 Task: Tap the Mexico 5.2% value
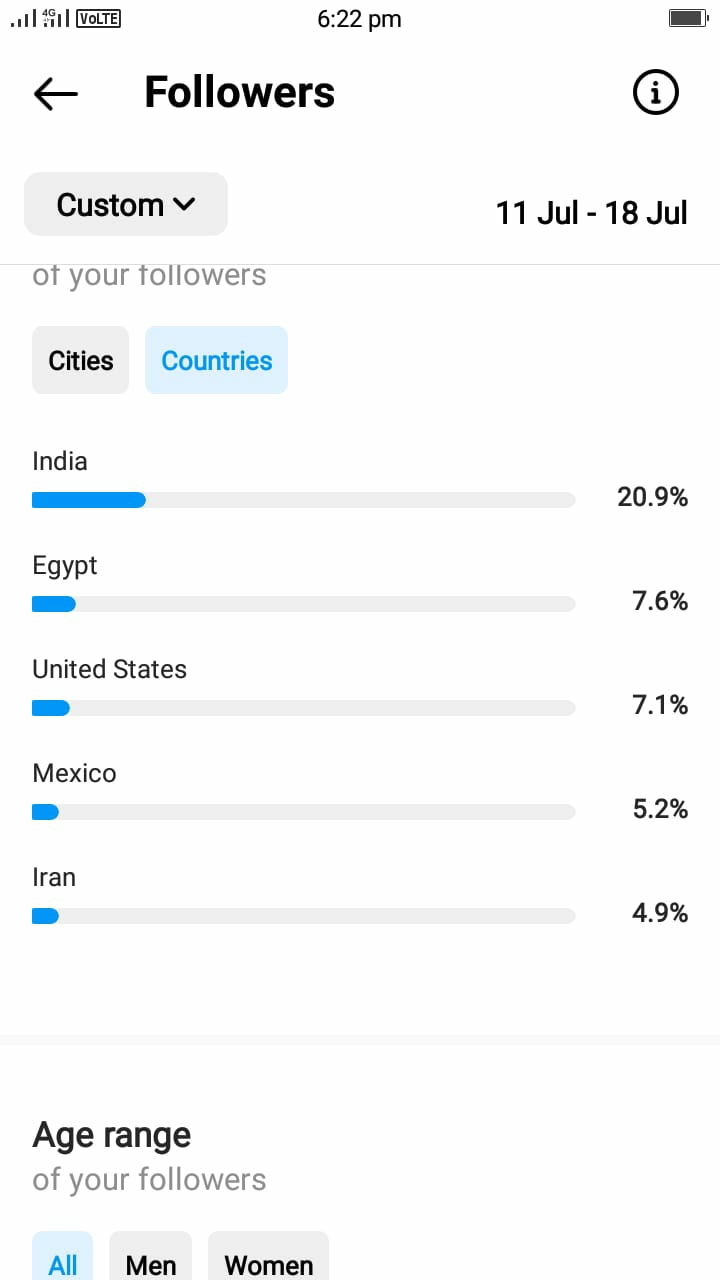[x=660, y=809]
